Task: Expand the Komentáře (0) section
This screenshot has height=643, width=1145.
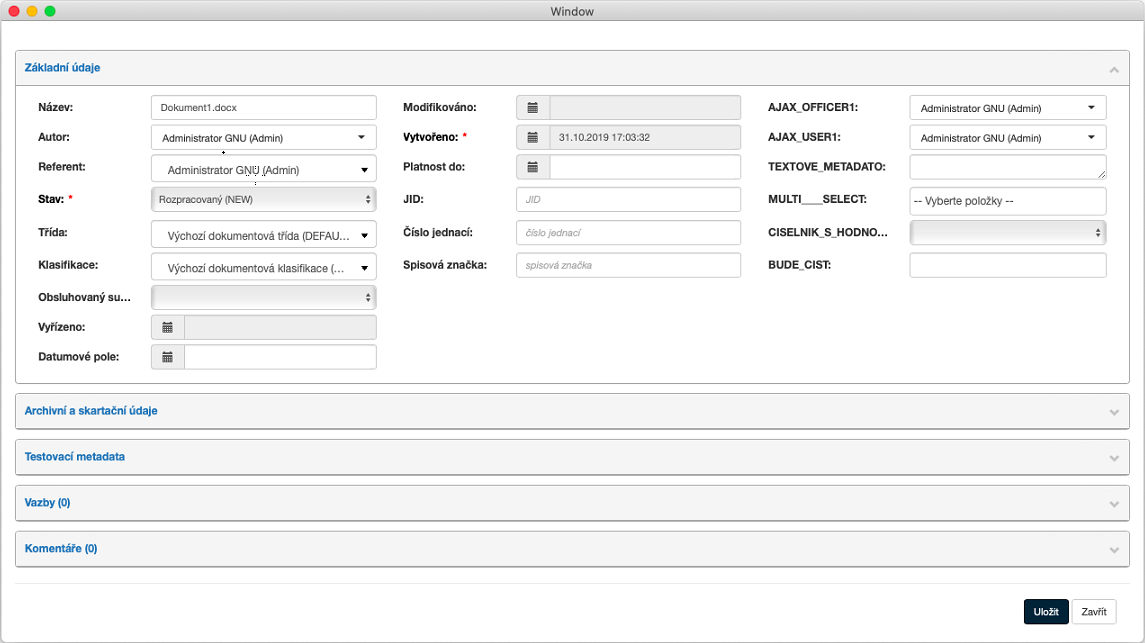Action: pos(572,549)
